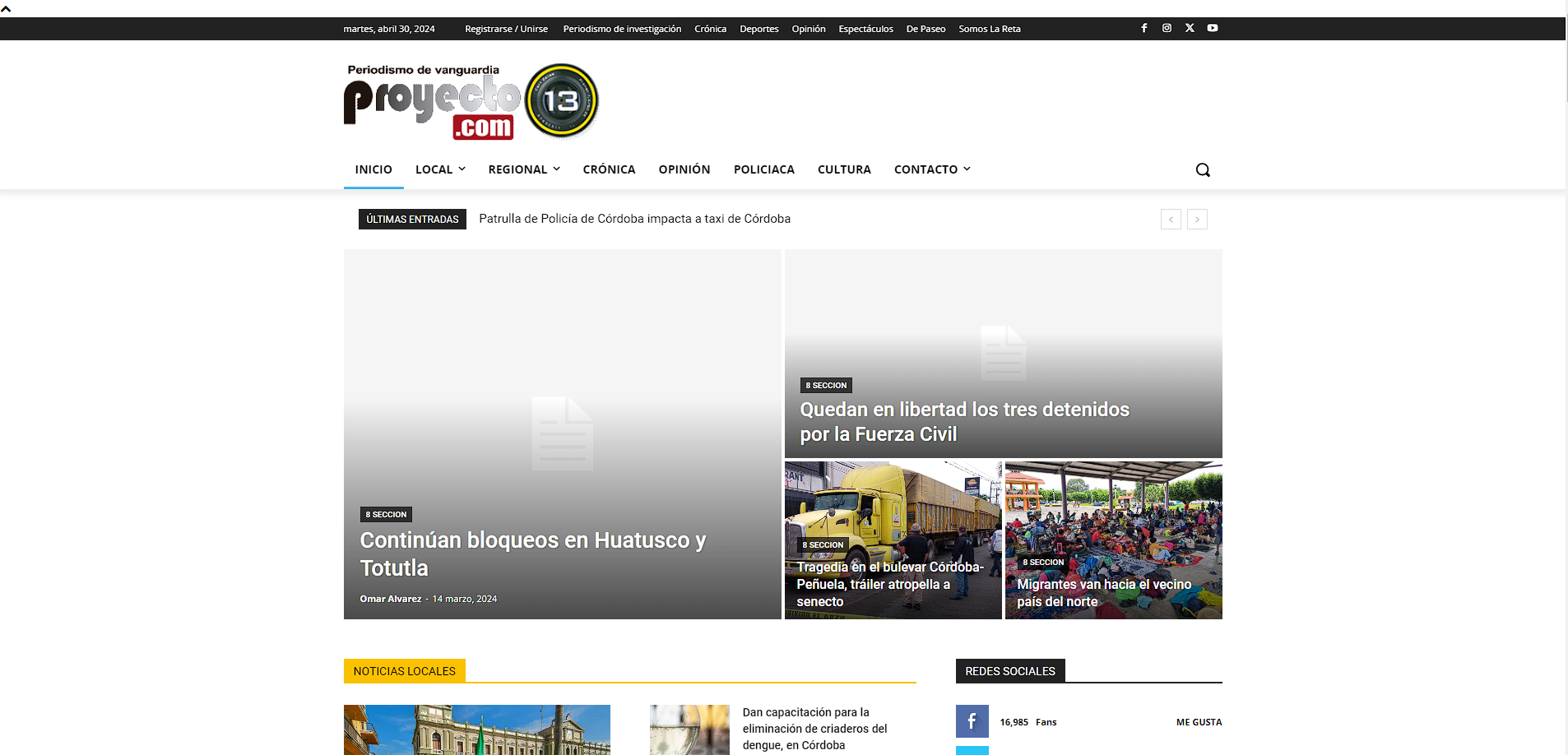Open the Facebook page icon in top bar
Screen dimensions: 1568x755
[x=1144, y=28]
